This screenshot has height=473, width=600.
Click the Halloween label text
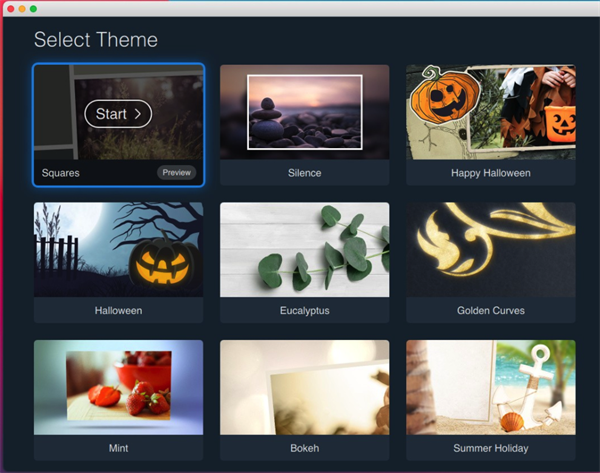click(119, 310)
